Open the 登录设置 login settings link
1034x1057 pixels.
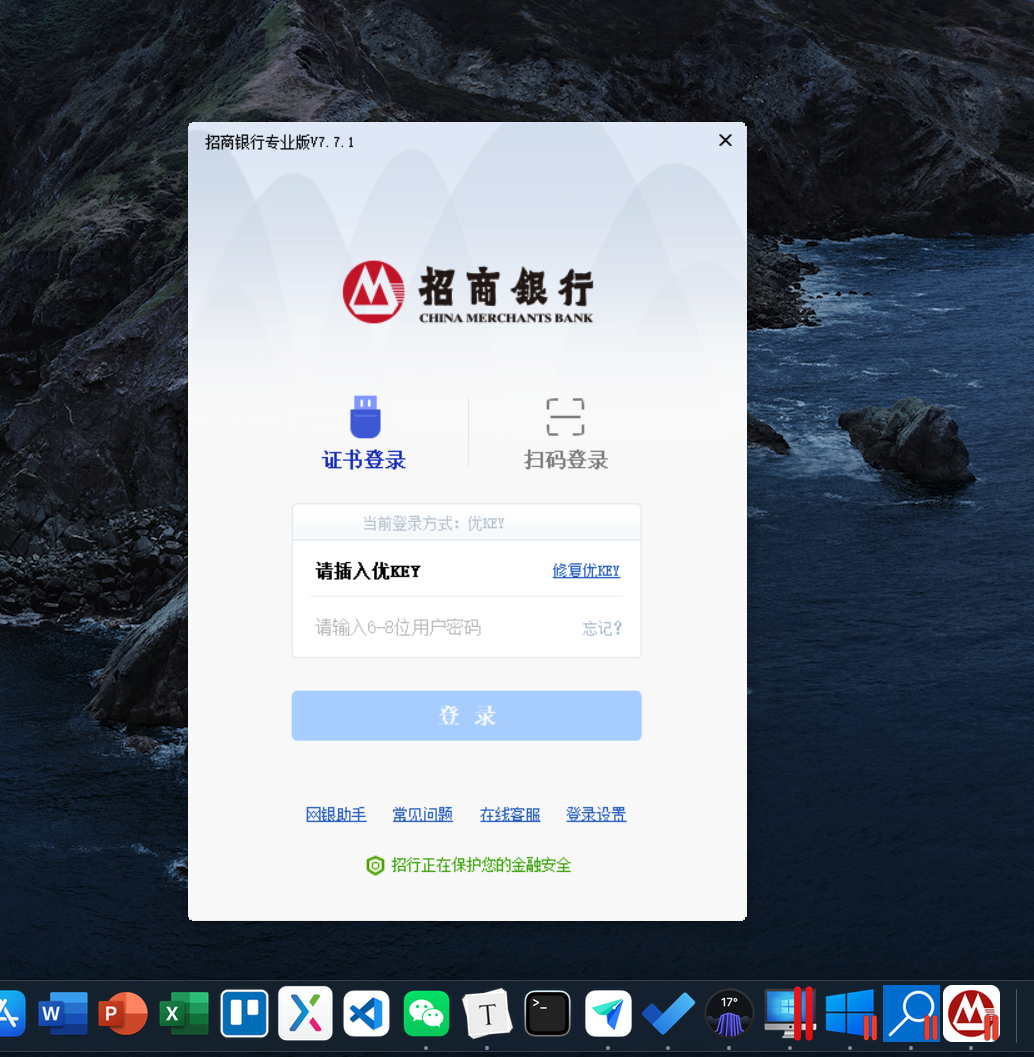[x=596, y=814]
